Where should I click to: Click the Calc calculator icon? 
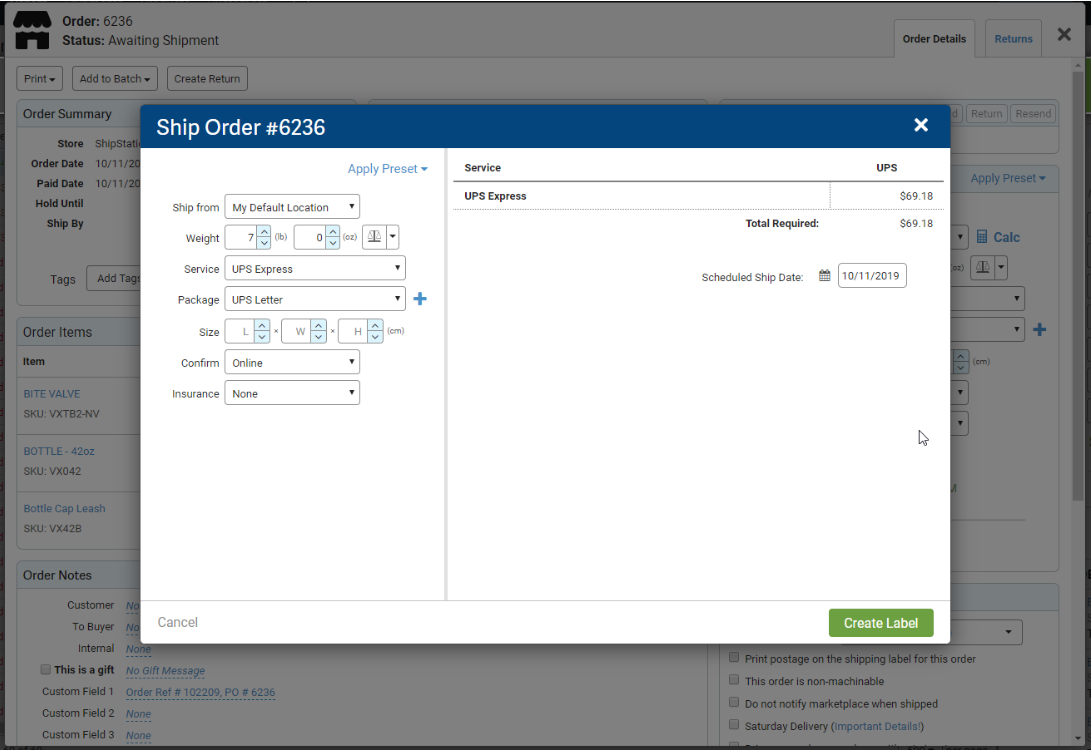pyautogui.click(x=983, y=237)
